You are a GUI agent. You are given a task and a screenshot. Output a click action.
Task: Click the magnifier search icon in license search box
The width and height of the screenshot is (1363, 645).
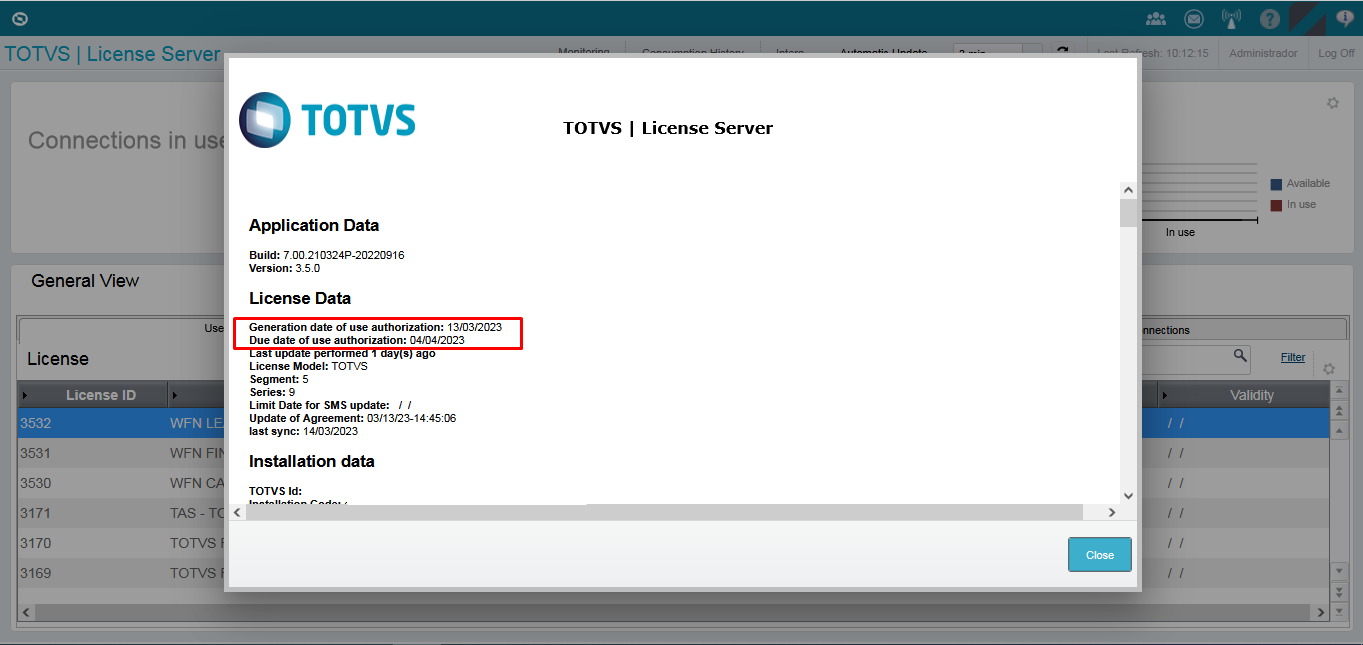(1240, 356)
